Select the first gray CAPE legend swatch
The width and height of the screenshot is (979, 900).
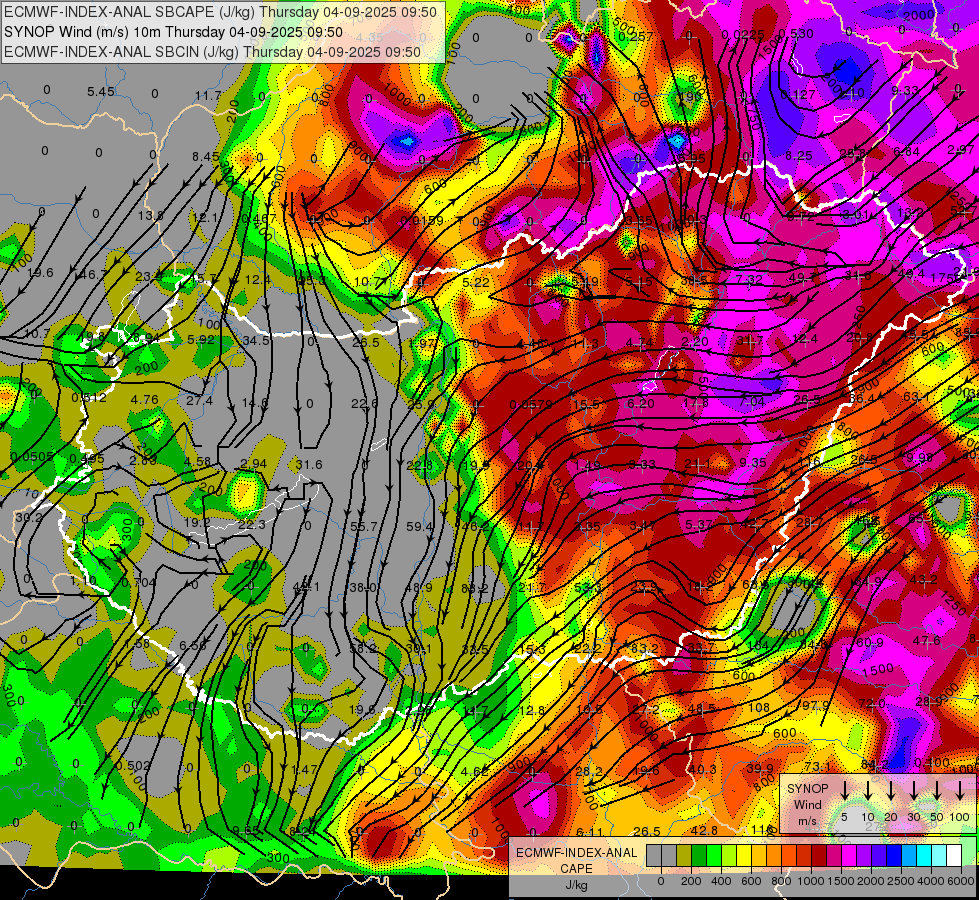coord(654,856)
